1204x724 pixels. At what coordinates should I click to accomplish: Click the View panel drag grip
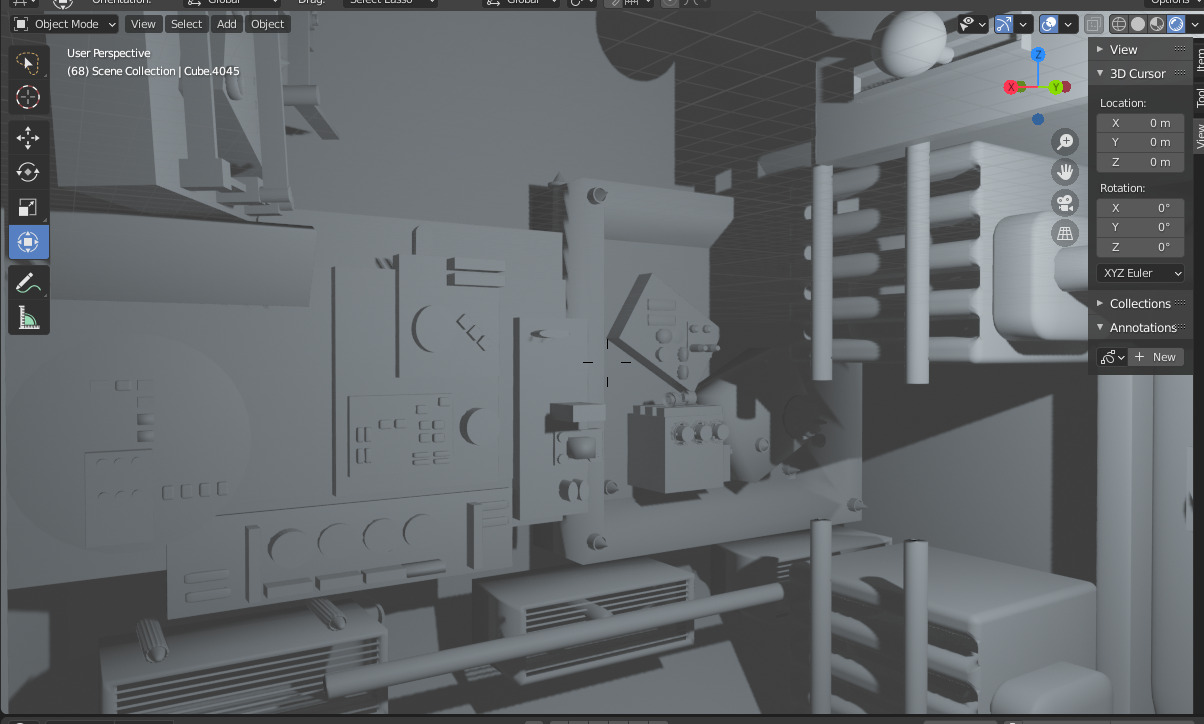point(1179,49)
